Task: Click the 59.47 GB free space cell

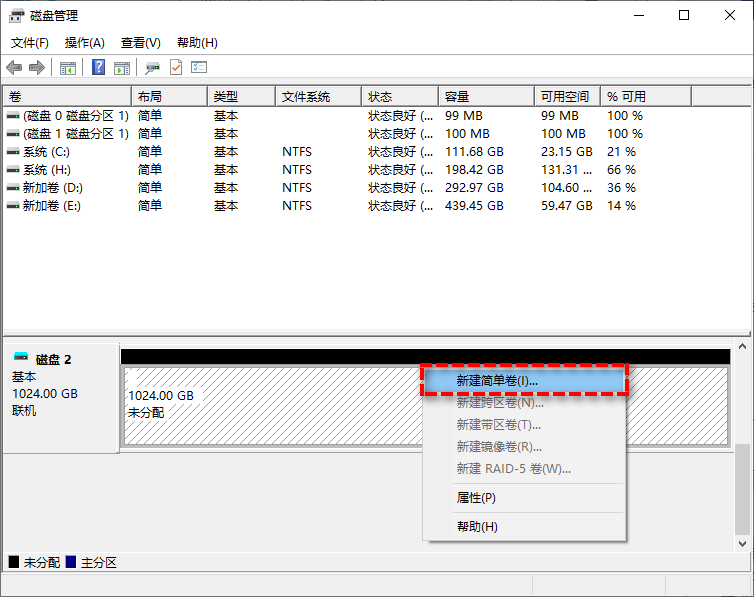Action: click(567, 206)
